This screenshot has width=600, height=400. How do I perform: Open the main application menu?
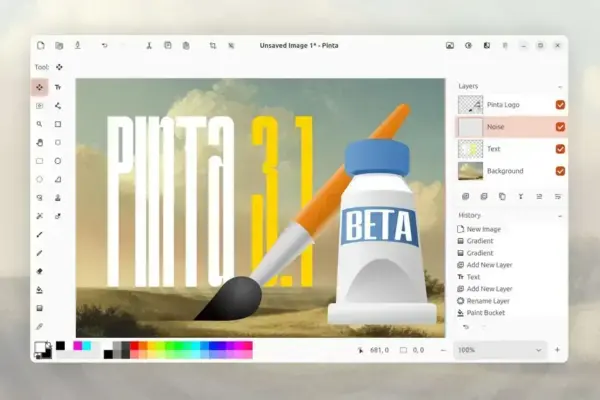click(505, 46)
